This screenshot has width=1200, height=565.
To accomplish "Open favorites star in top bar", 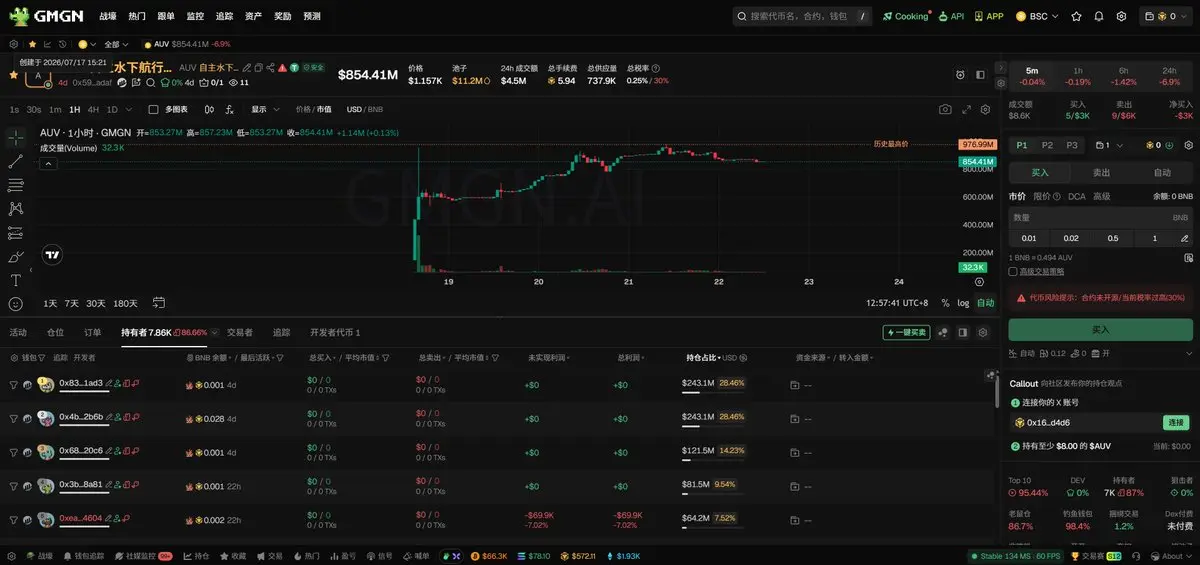I will coord(1076,16).
